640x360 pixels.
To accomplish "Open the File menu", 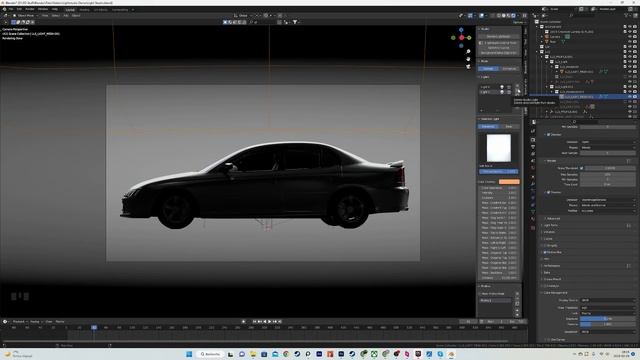I will [11, 9].
